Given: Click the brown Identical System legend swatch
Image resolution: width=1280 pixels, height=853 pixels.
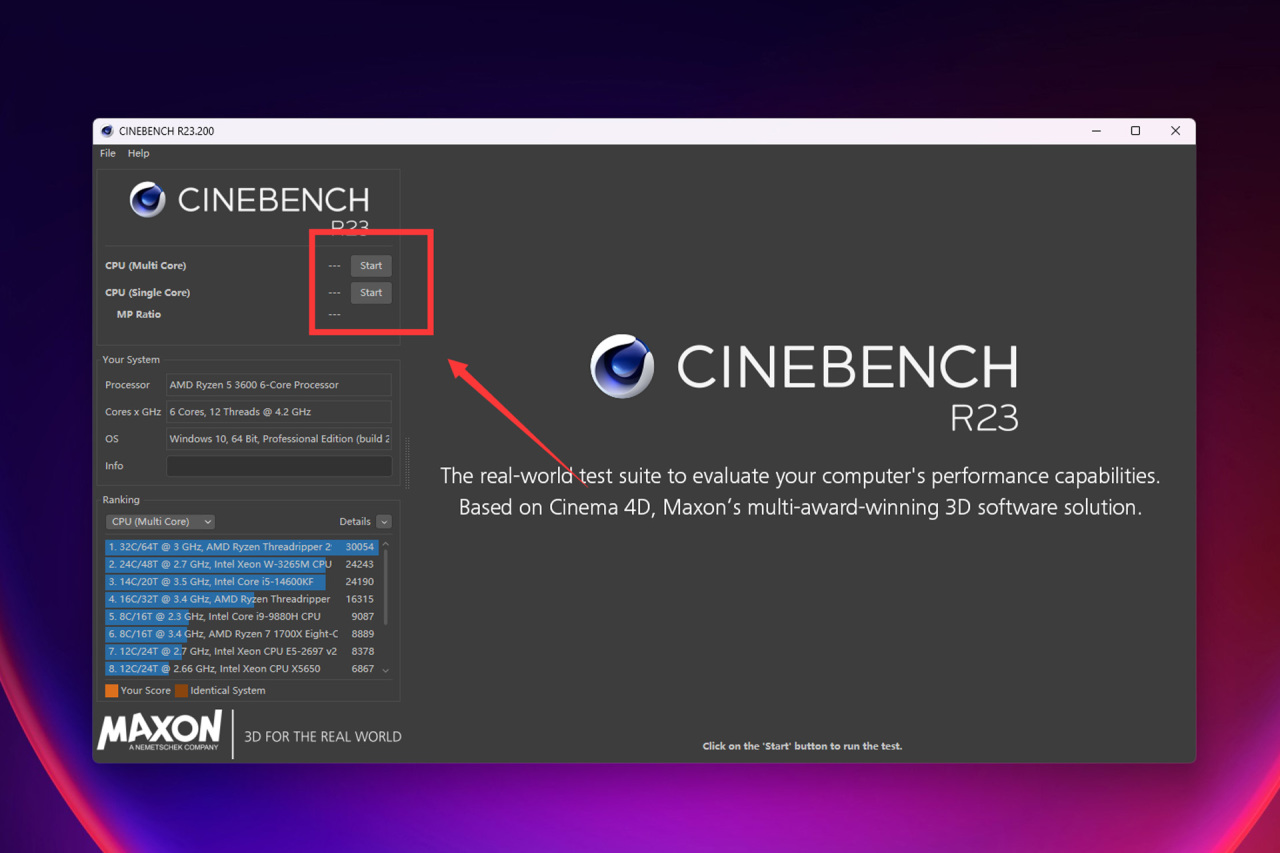Looking at the screenshot, I should pos(181,691).
